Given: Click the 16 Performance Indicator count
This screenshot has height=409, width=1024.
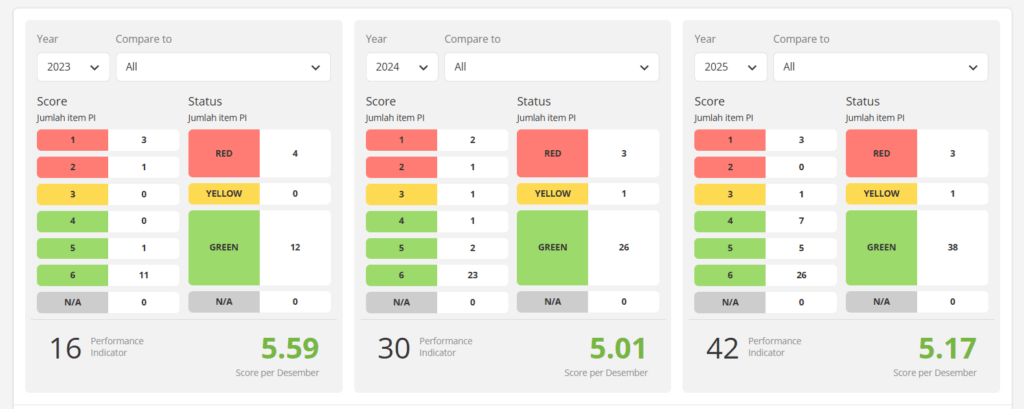Looking at the screenshot, I should pos(65,348).
